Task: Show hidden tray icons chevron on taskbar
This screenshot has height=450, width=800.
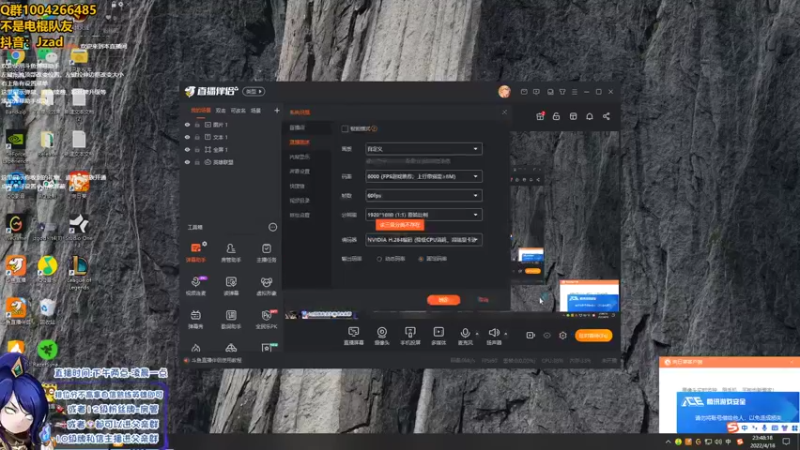Action: (x=668, y=441)
